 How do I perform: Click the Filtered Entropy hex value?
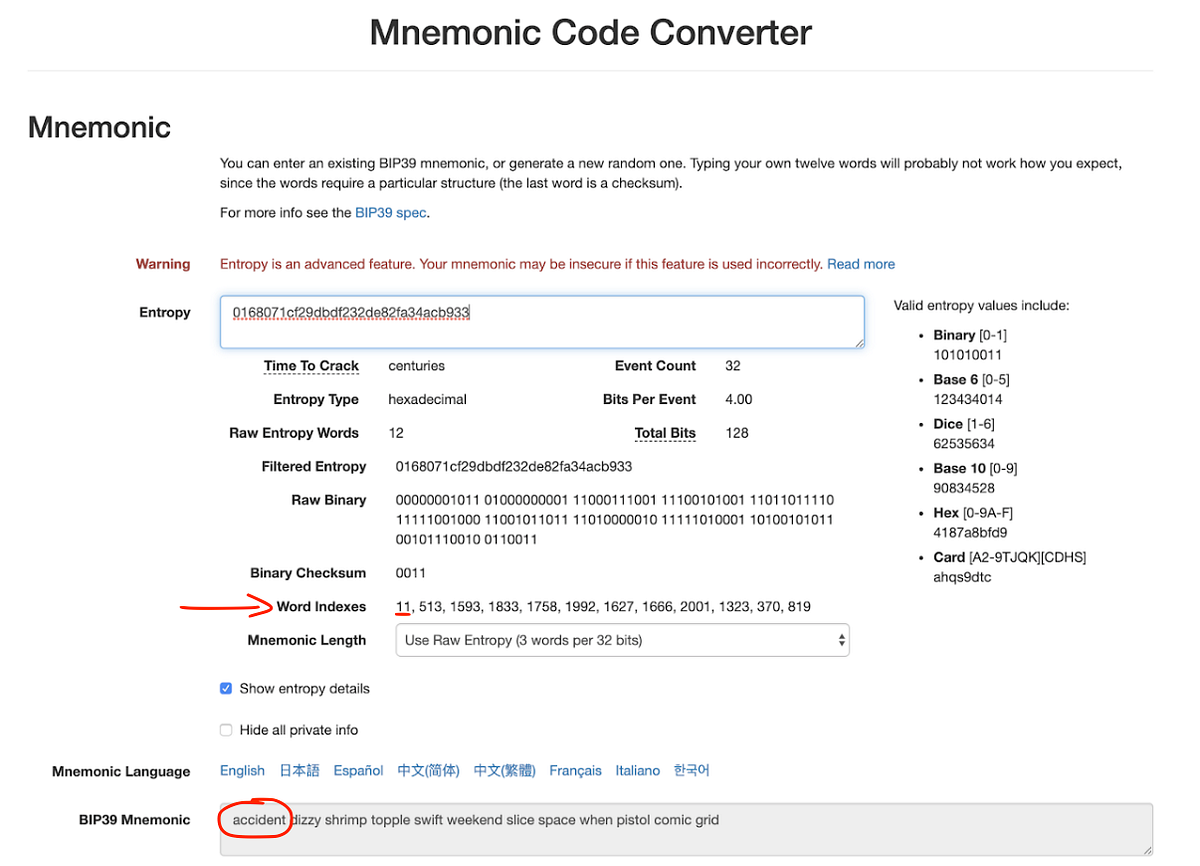click(514, 466)
